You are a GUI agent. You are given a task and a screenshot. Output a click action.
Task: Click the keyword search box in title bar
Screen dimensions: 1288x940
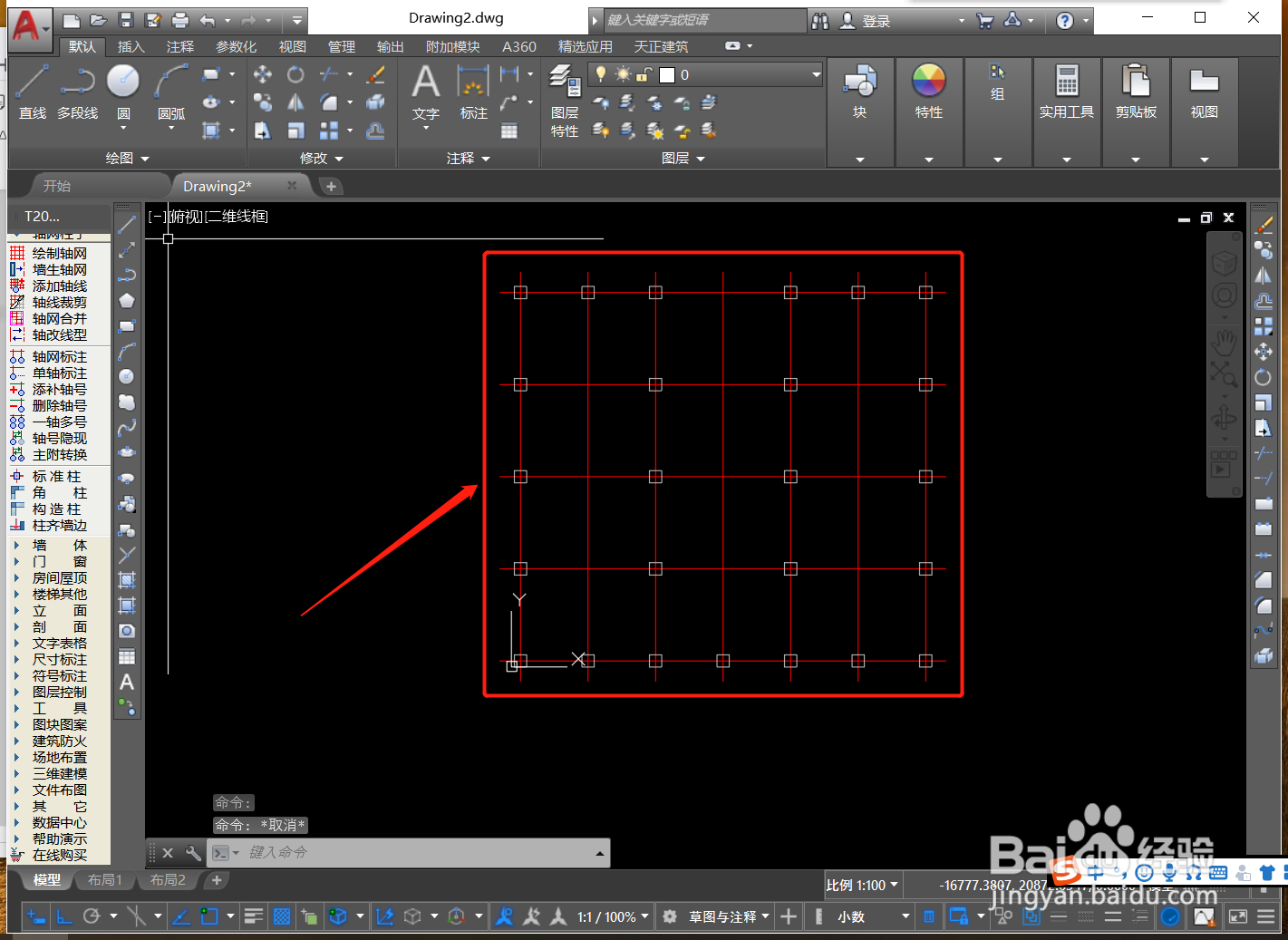click(x=704, y=20)
